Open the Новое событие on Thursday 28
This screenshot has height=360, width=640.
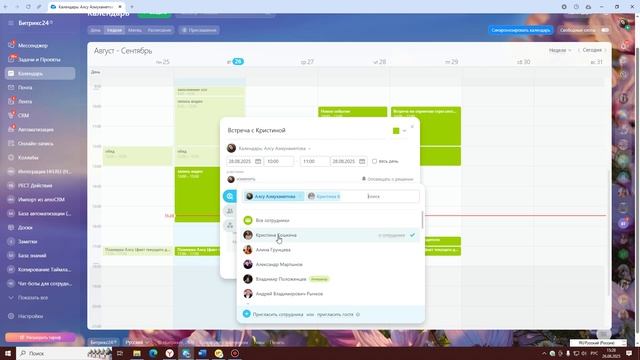pos(353,112)
